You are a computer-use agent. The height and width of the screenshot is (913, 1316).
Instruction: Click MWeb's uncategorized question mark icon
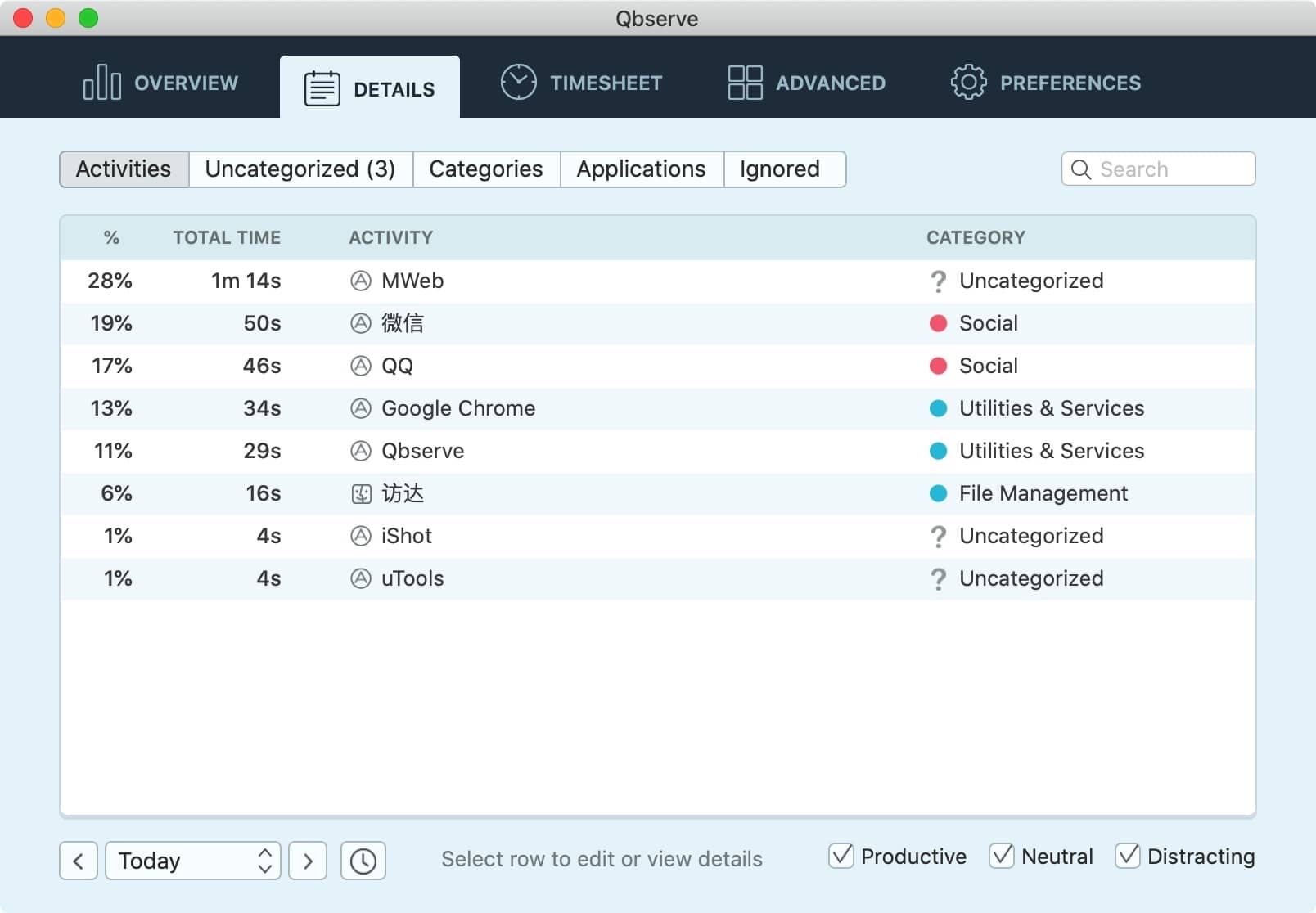point(939,281)
